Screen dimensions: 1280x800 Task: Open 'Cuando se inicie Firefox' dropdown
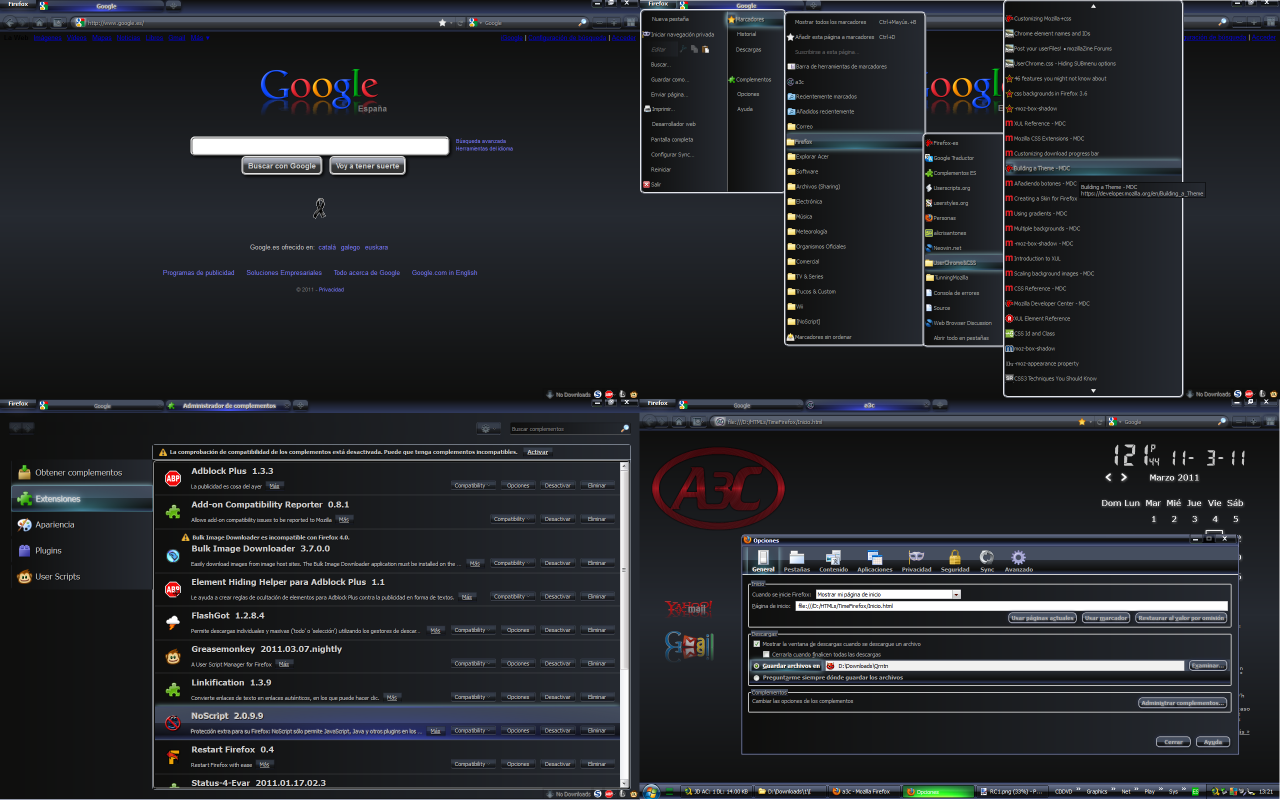[x=888, y=594]
